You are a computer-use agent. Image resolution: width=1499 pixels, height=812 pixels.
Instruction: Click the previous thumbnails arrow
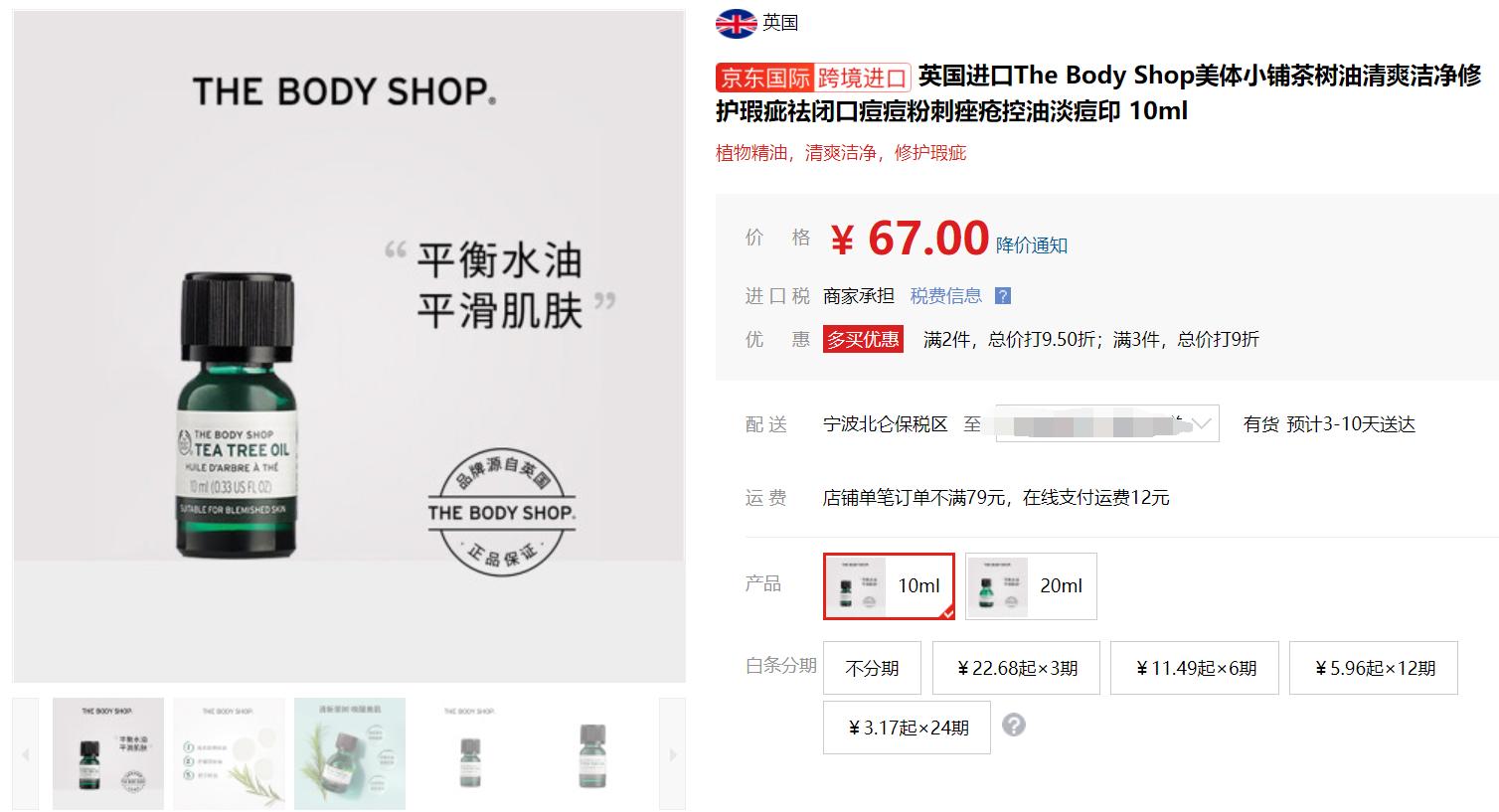click(26, 754)
